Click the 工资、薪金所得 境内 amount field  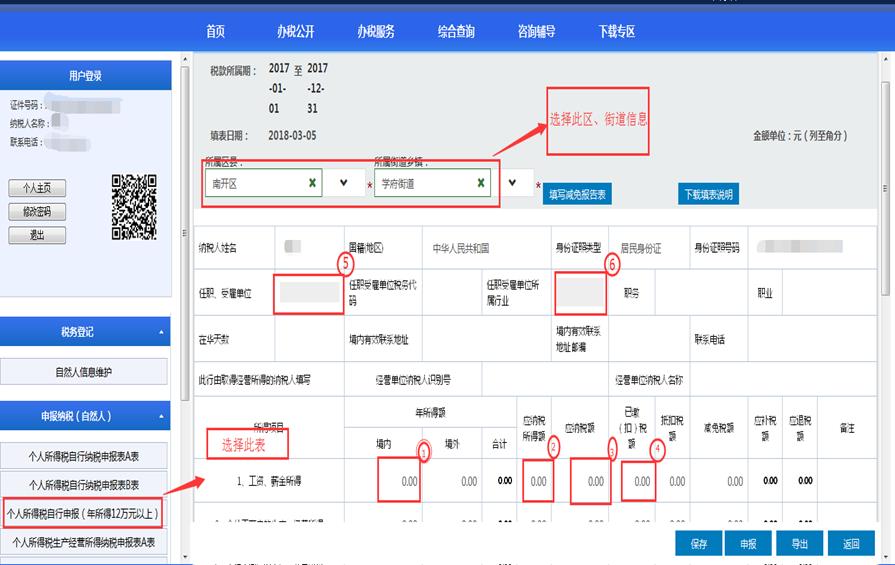[399, 481]
